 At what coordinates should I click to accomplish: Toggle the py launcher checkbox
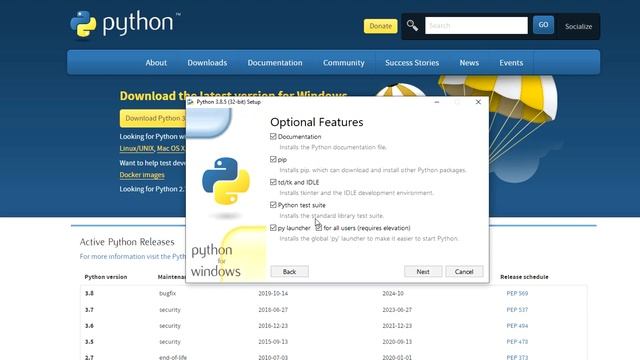tap(273, 228)
